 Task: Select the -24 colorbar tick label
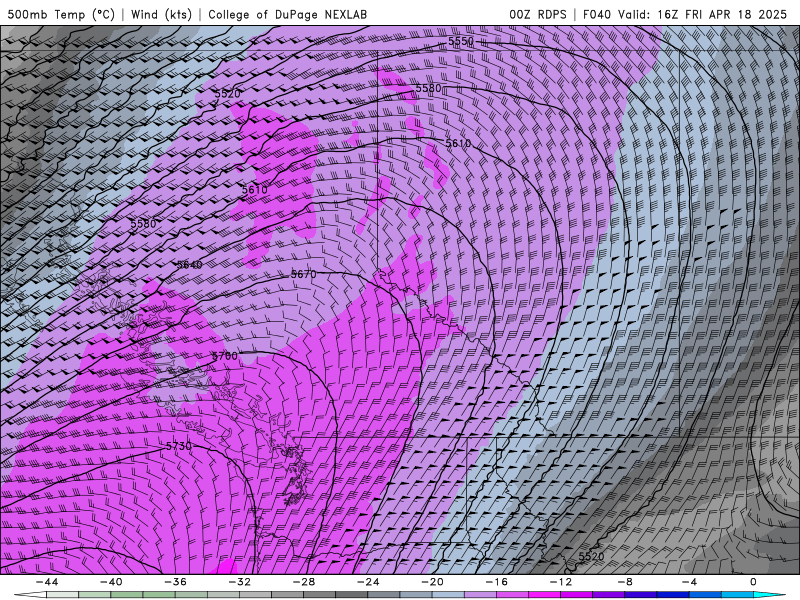(x=368, y=582)
